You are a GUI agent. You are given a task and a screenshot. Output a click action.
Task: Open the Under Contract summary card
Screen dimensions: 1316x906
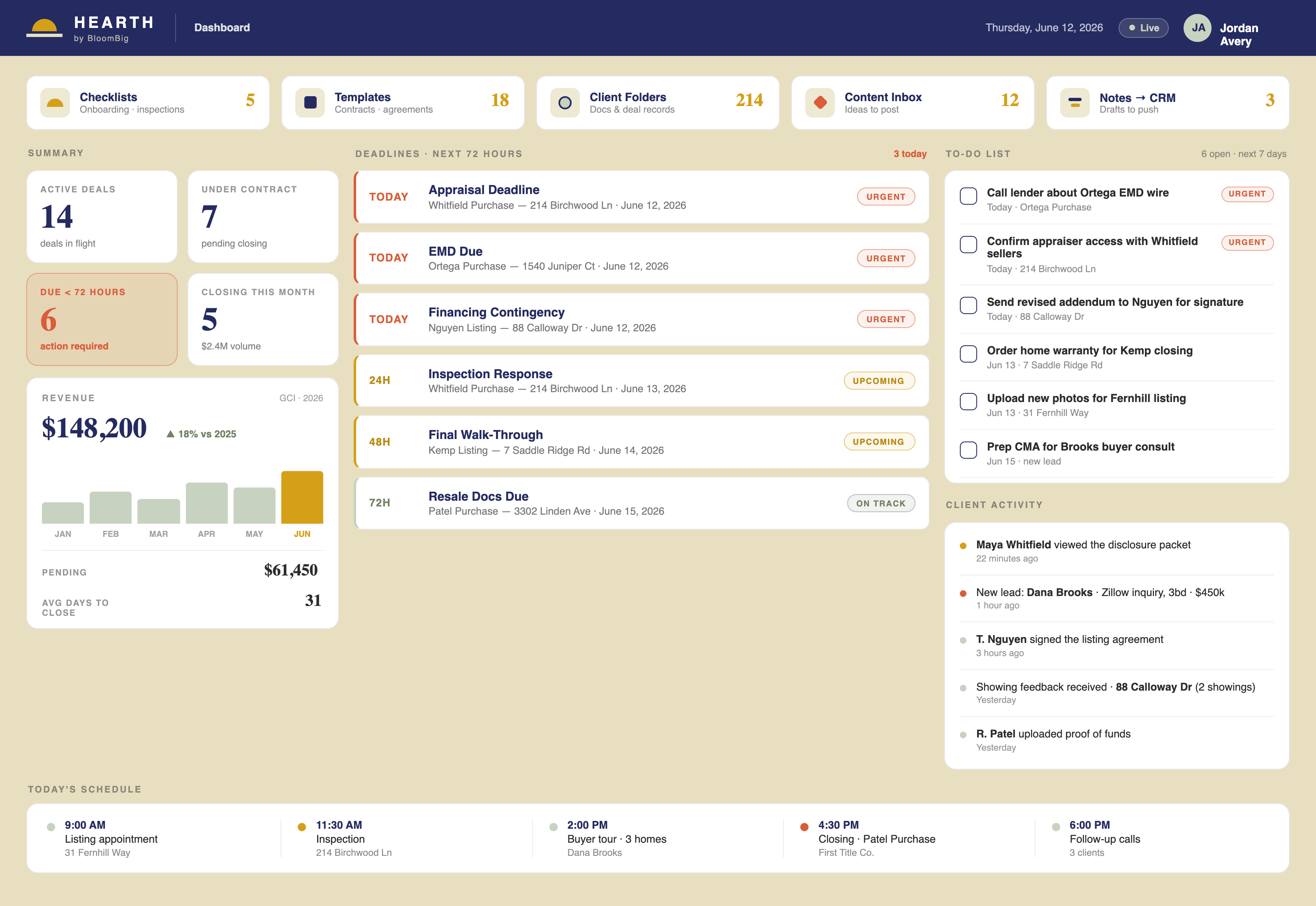pyautogui.click(x=263, y=217)
